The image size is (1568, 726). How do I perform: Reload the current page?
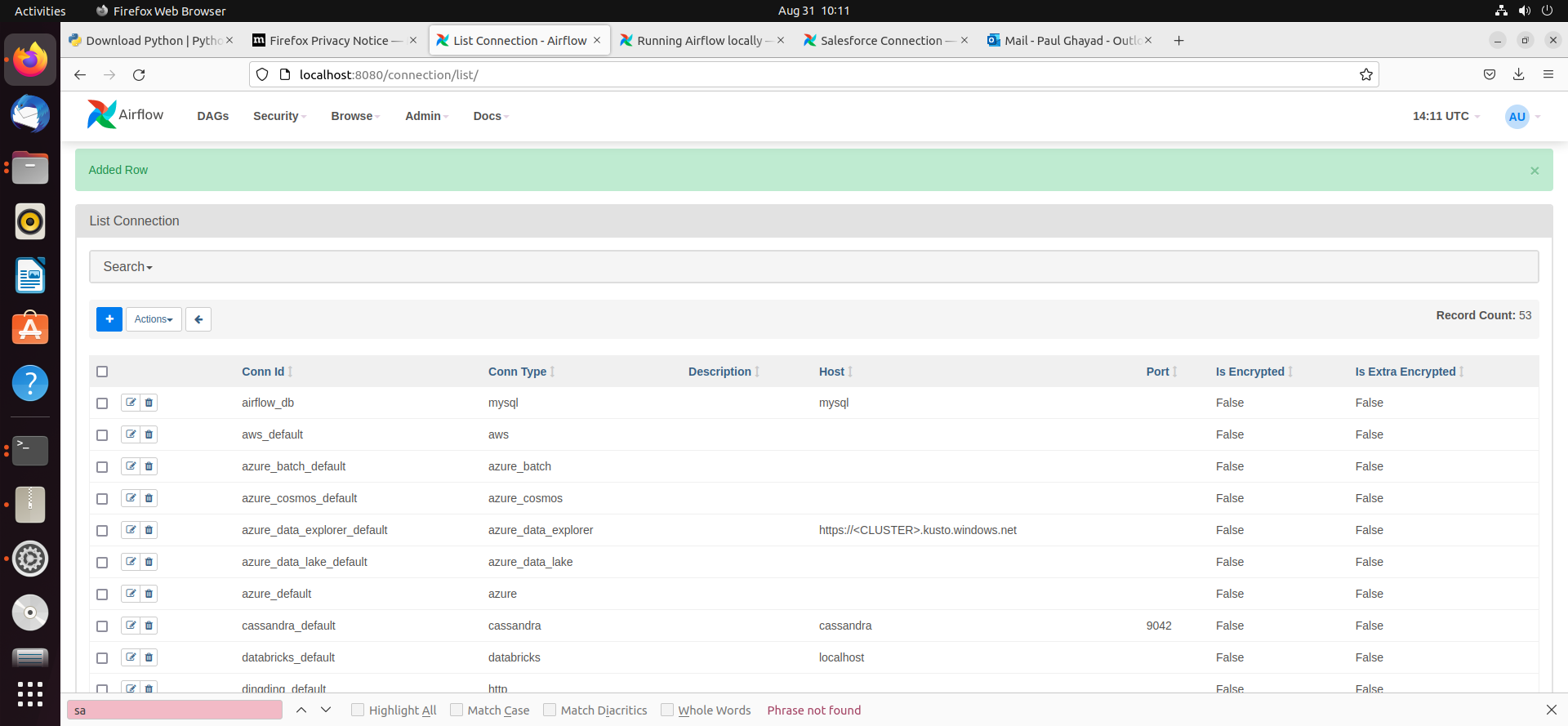tap(139, 75)
